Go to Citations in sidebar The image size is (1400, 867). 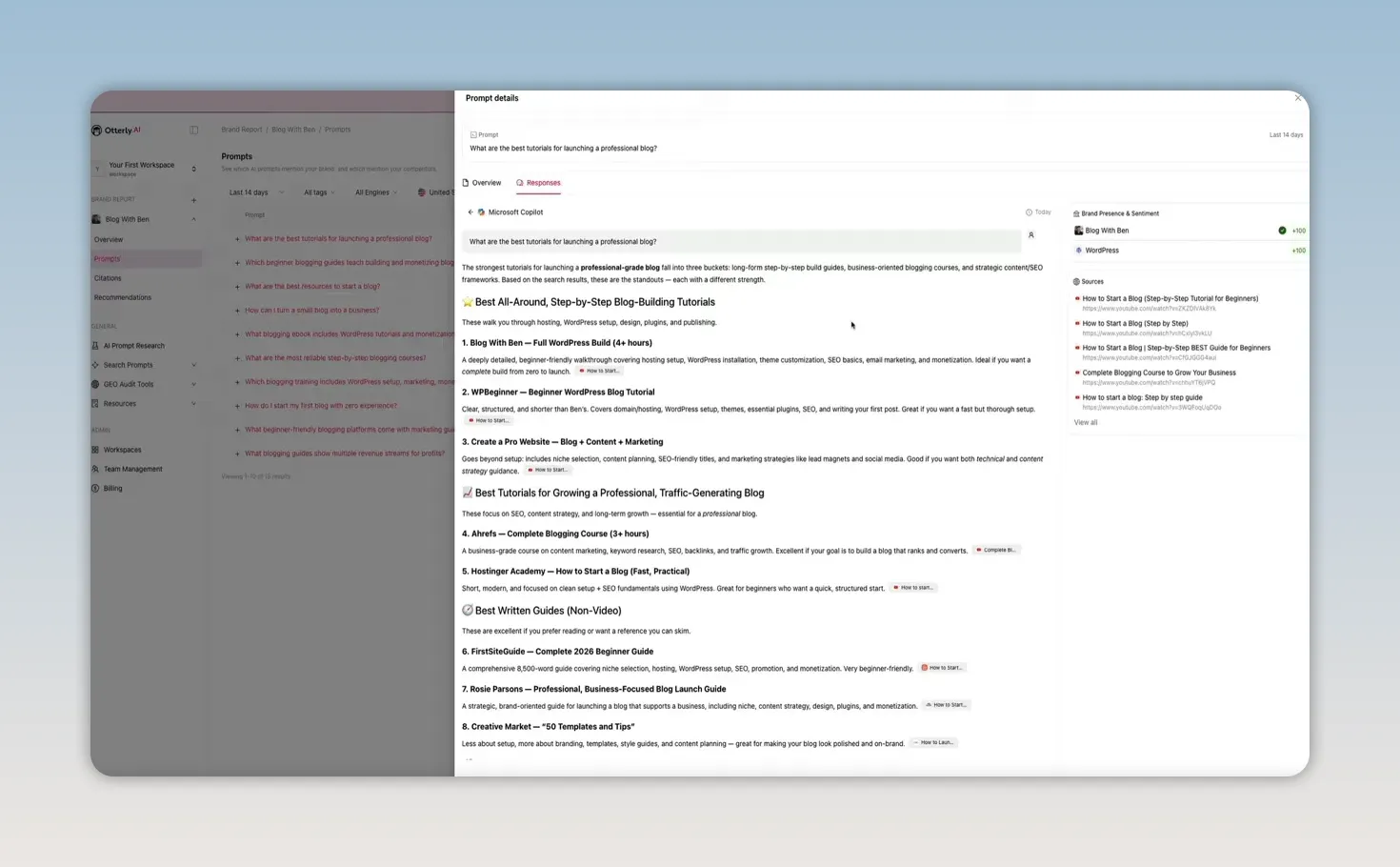pyautogui.click(x=108, y=278)
